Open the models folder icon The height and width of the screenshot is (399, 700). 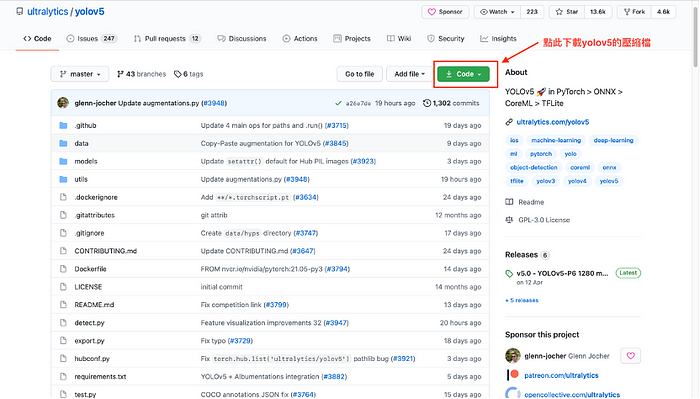63,161
